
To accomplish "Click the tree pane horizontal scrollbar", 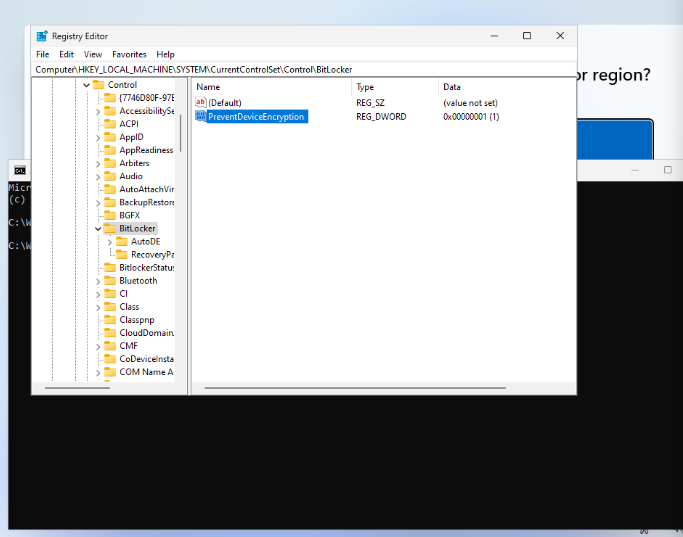I will tap(78, 388).
